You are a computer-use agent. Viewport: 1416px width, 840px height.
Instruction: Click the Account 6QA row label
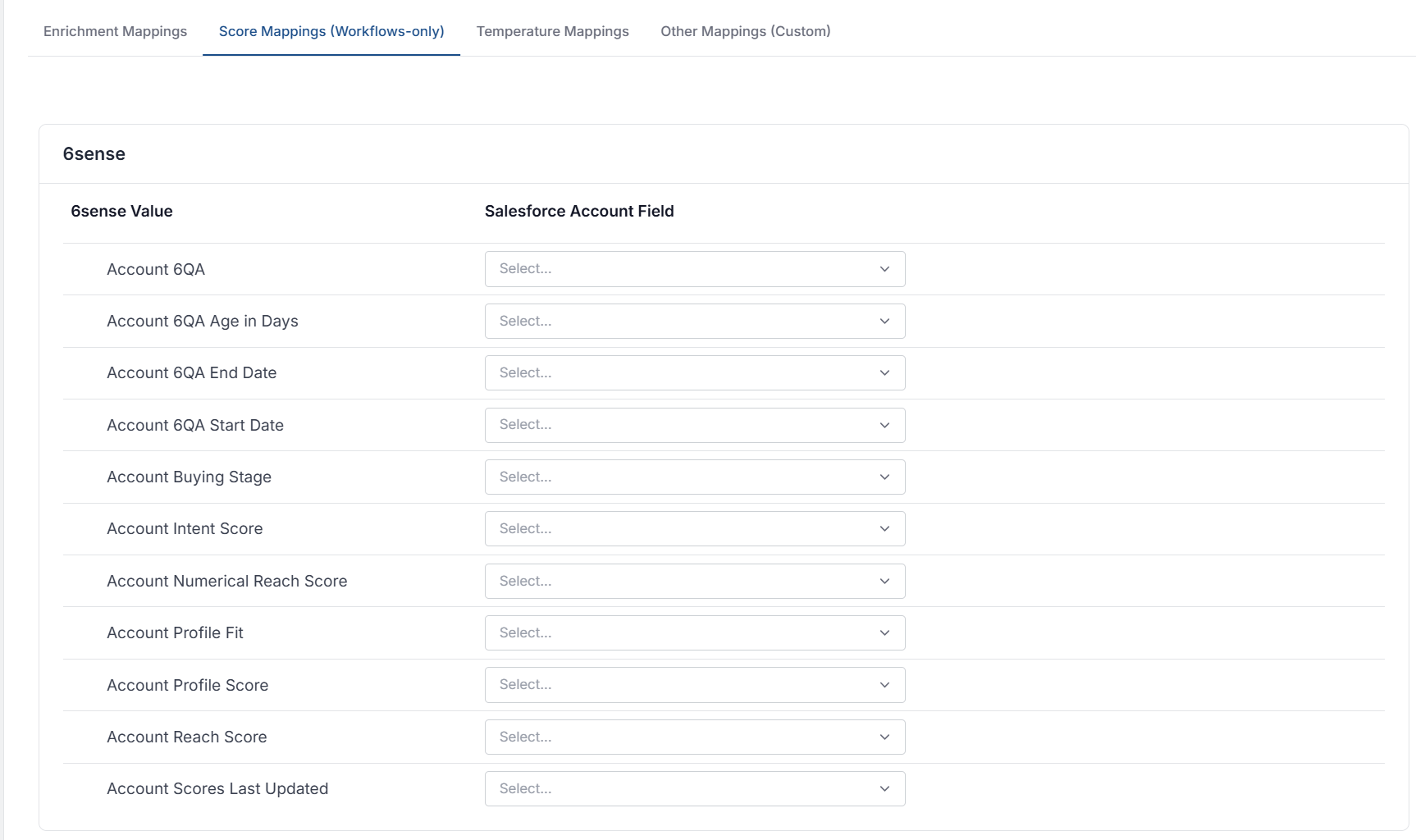tap(156, 269)
